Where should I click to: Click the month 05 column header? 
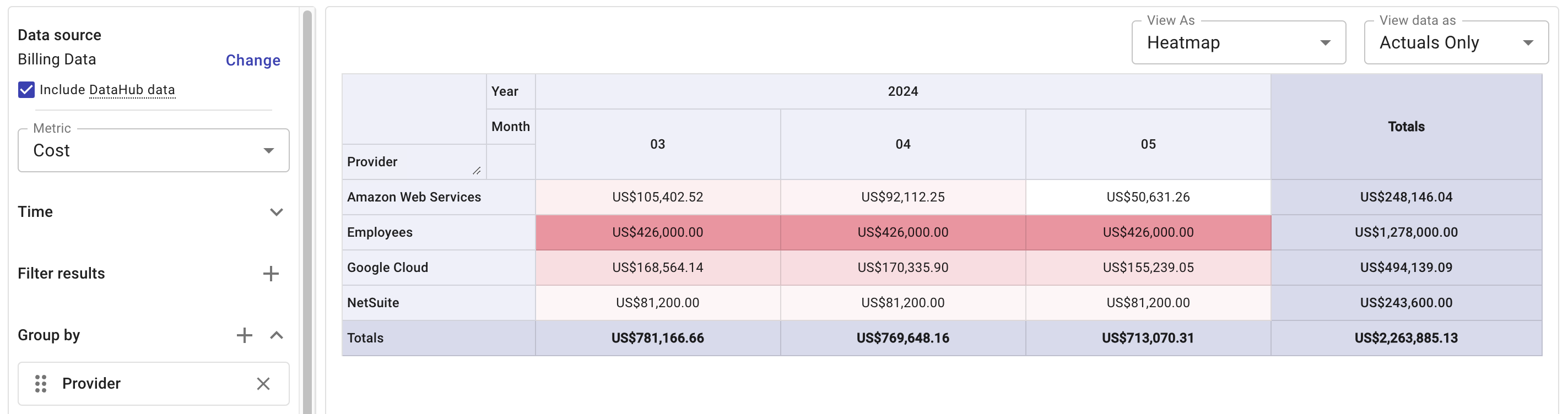point(1148,144)
